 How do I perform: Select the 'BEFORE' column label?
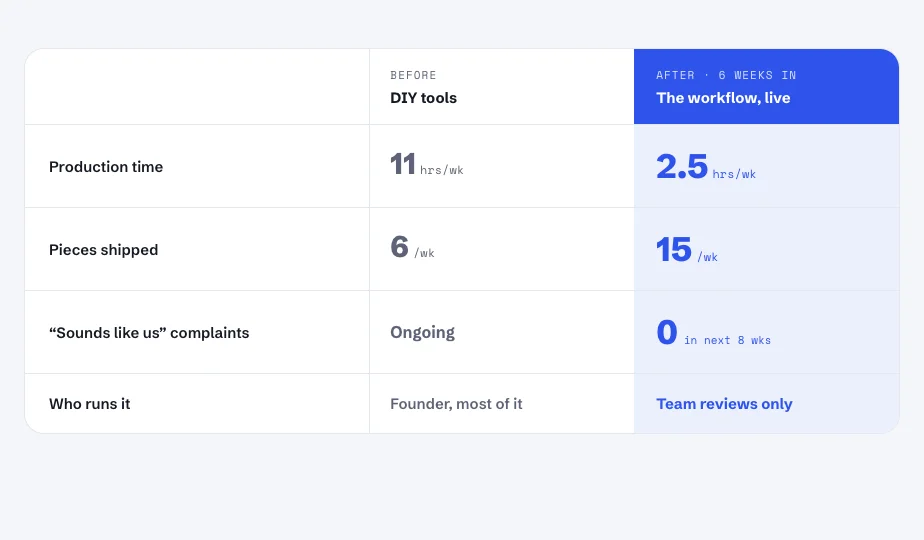(413, 75)
